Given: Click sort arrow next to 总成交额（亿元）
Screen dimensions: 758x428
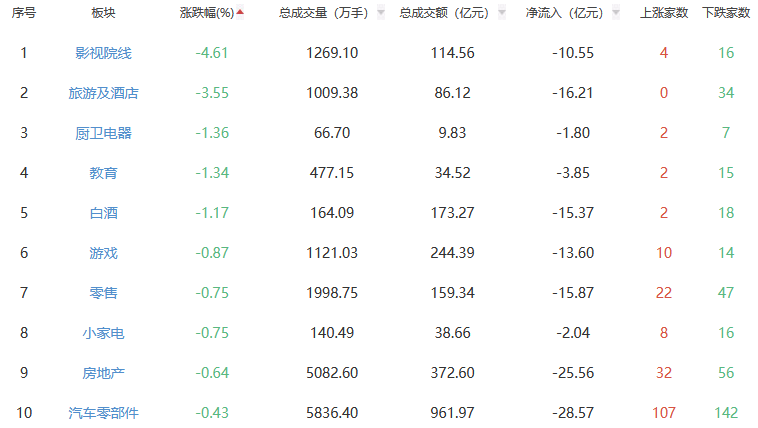Looking at the screenshot, I should (499, 14).
